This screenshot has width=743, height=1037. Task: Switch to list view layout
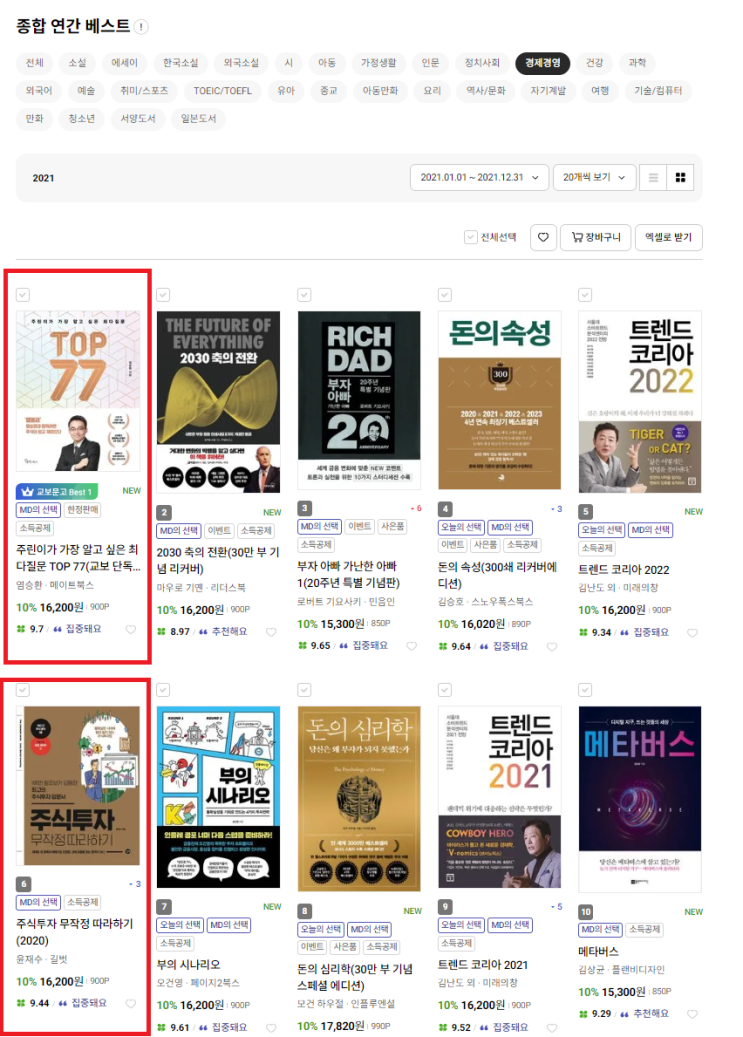pos(653,177)
